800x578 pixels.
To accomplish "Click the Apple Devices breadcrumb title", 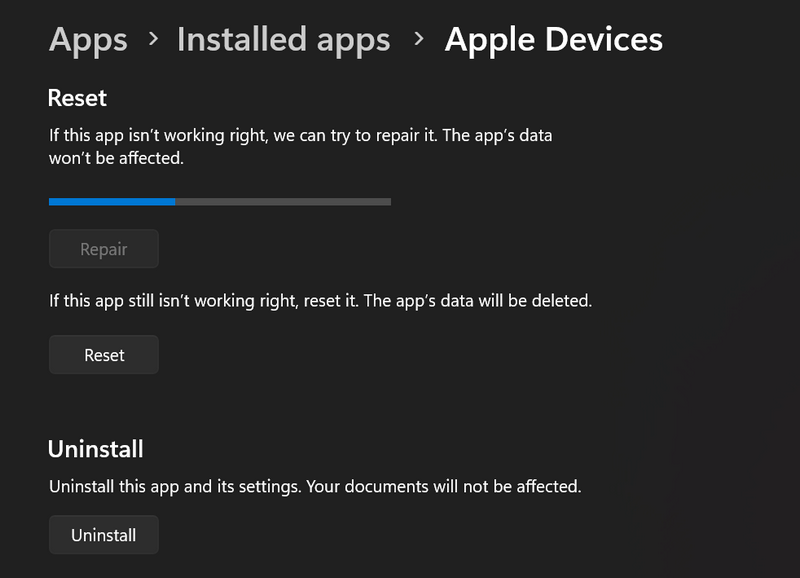I will pos(553,40).
